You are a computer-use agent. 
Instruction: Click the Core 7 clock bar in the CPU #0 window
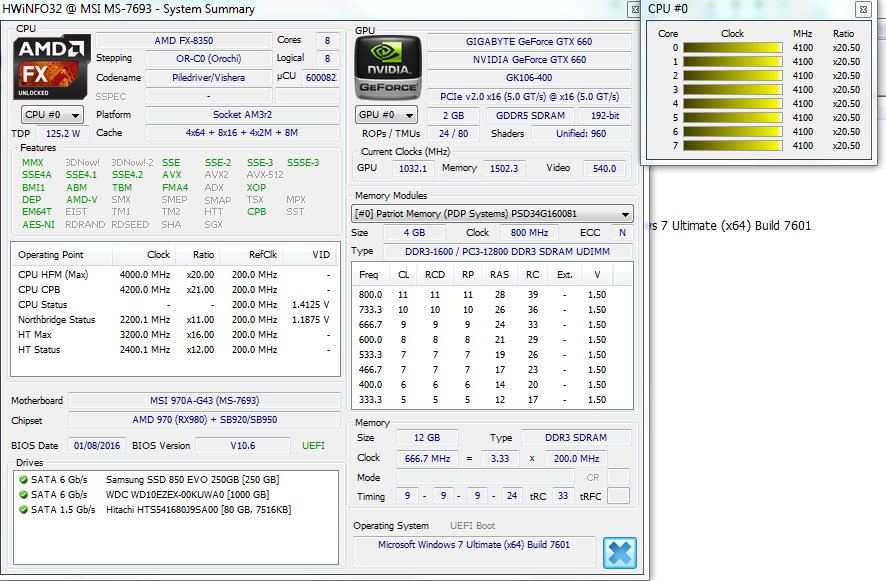(733, 146)
